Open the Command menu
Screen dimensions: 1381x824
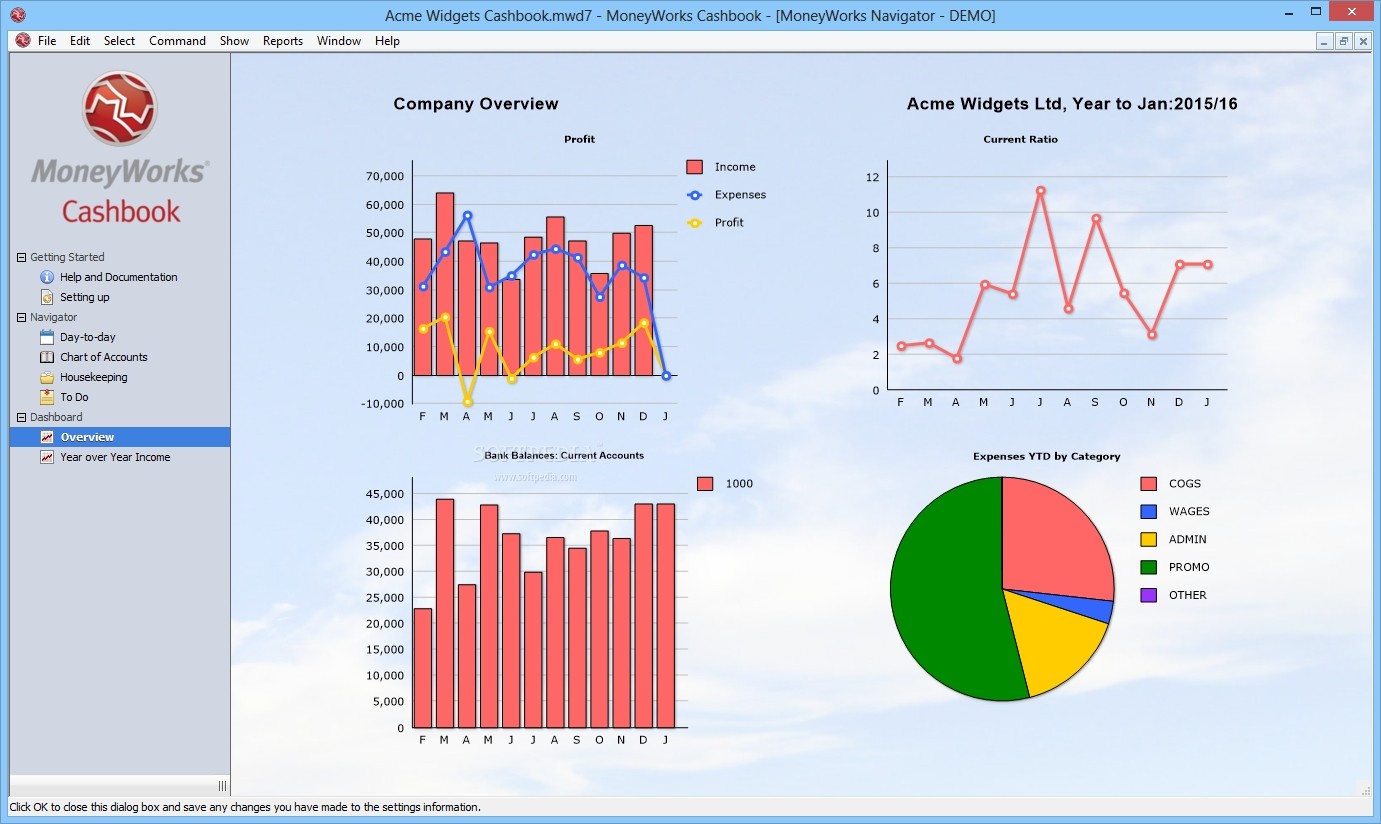[177, 41]
